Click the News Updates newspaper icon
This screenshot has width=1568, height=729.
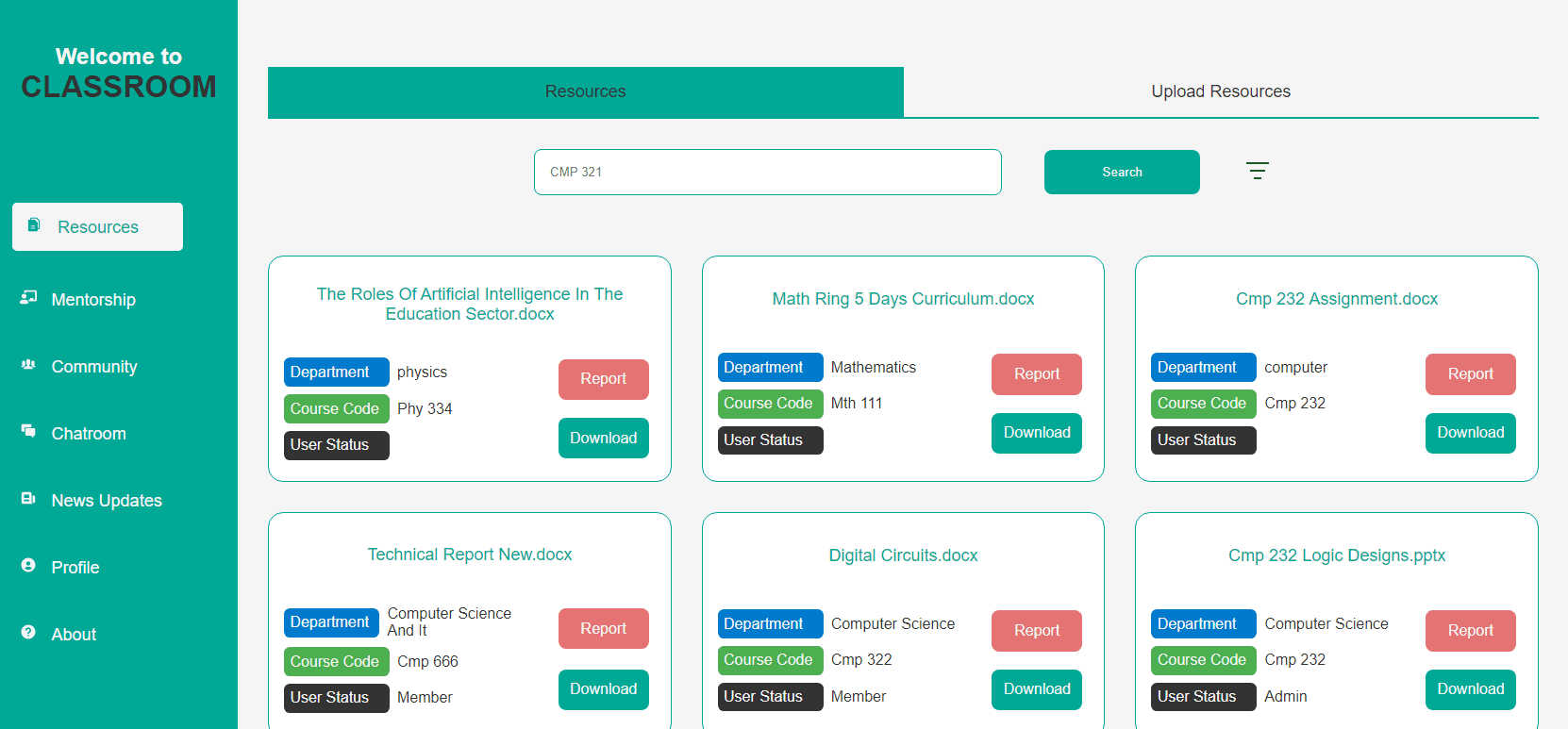(x=28, y=498)
